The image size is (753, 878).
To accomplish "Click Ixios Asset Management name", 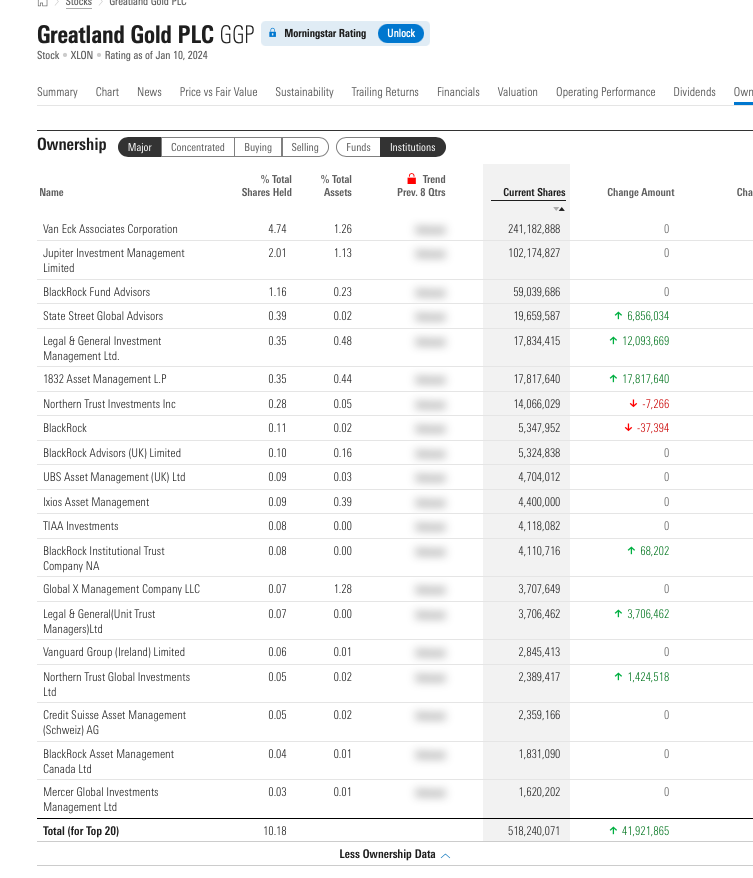I will [96, 502].
